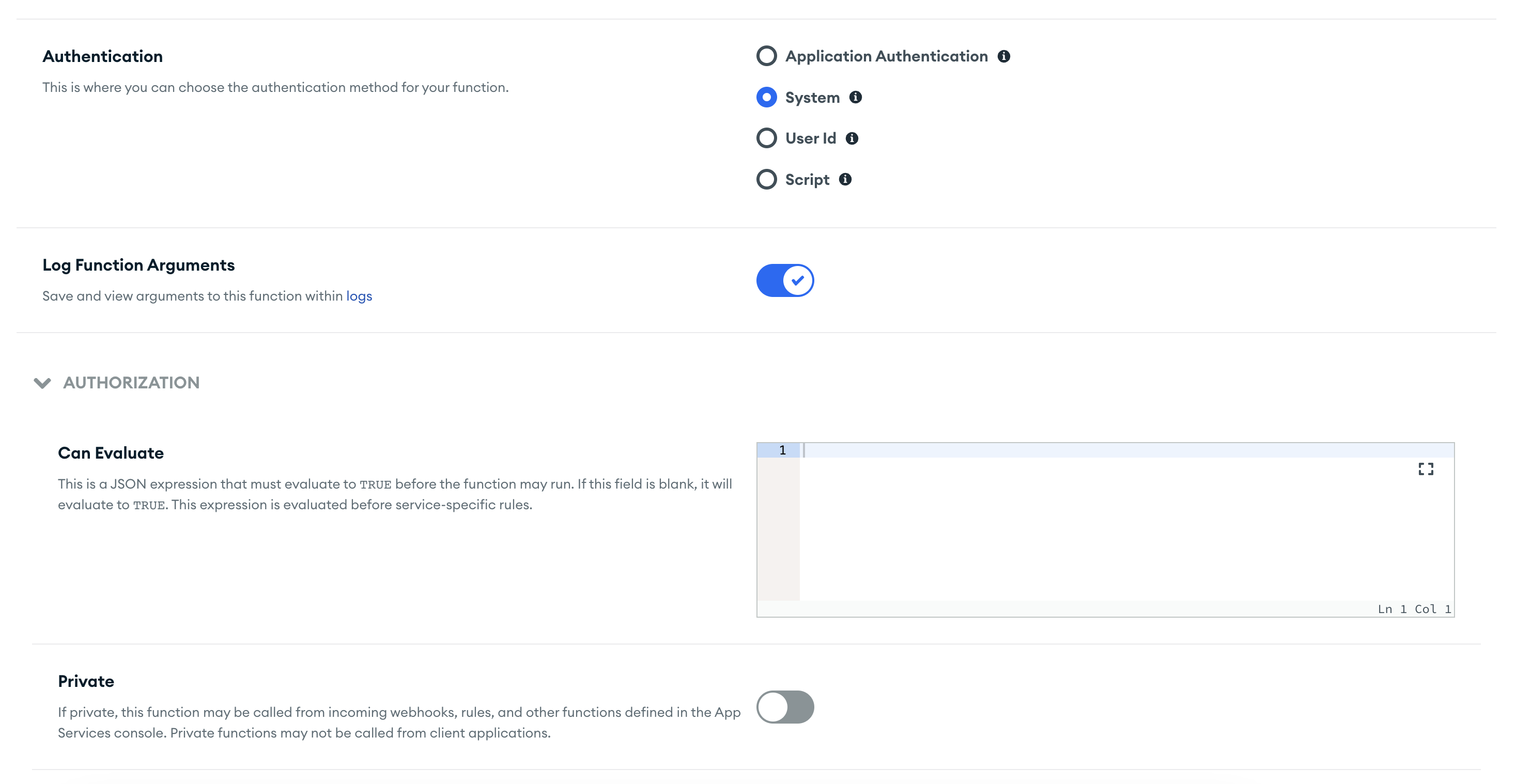
Task: Disable the Log Function Arguments toggle
Action: (x=784, y=280)
